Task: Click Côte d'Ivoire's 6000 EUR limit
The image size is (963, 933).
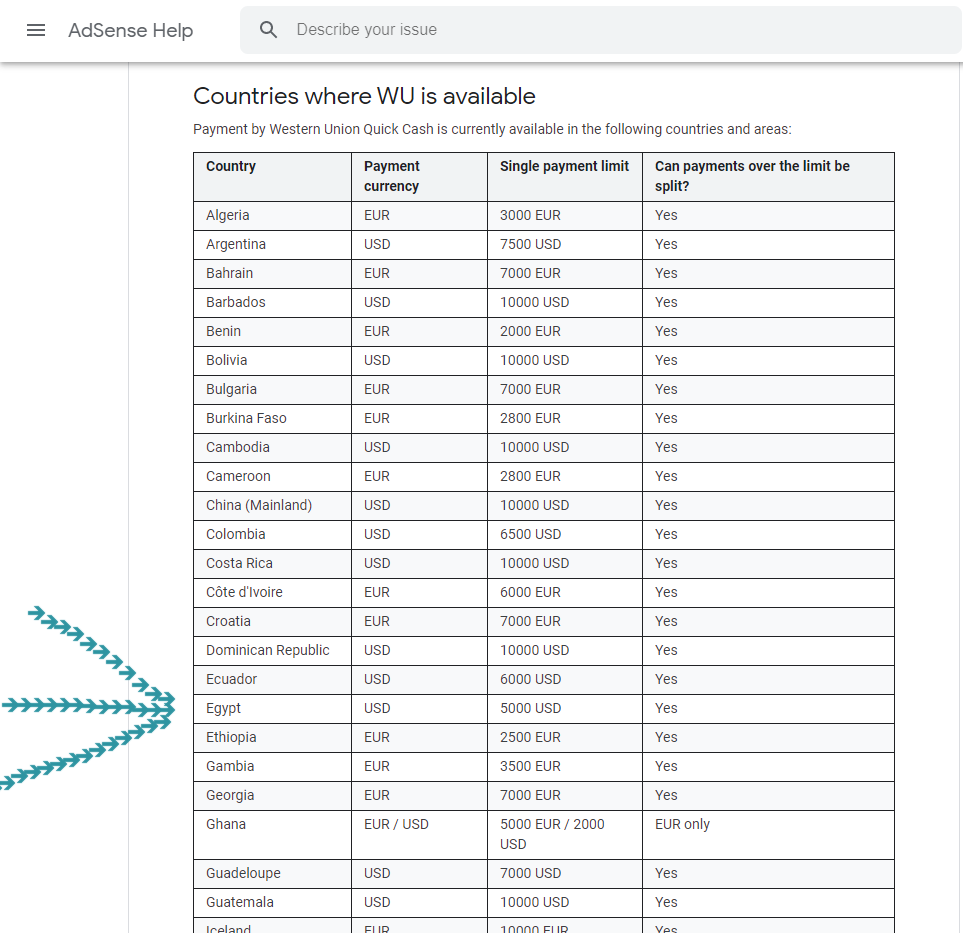Action: pos(565,592)
